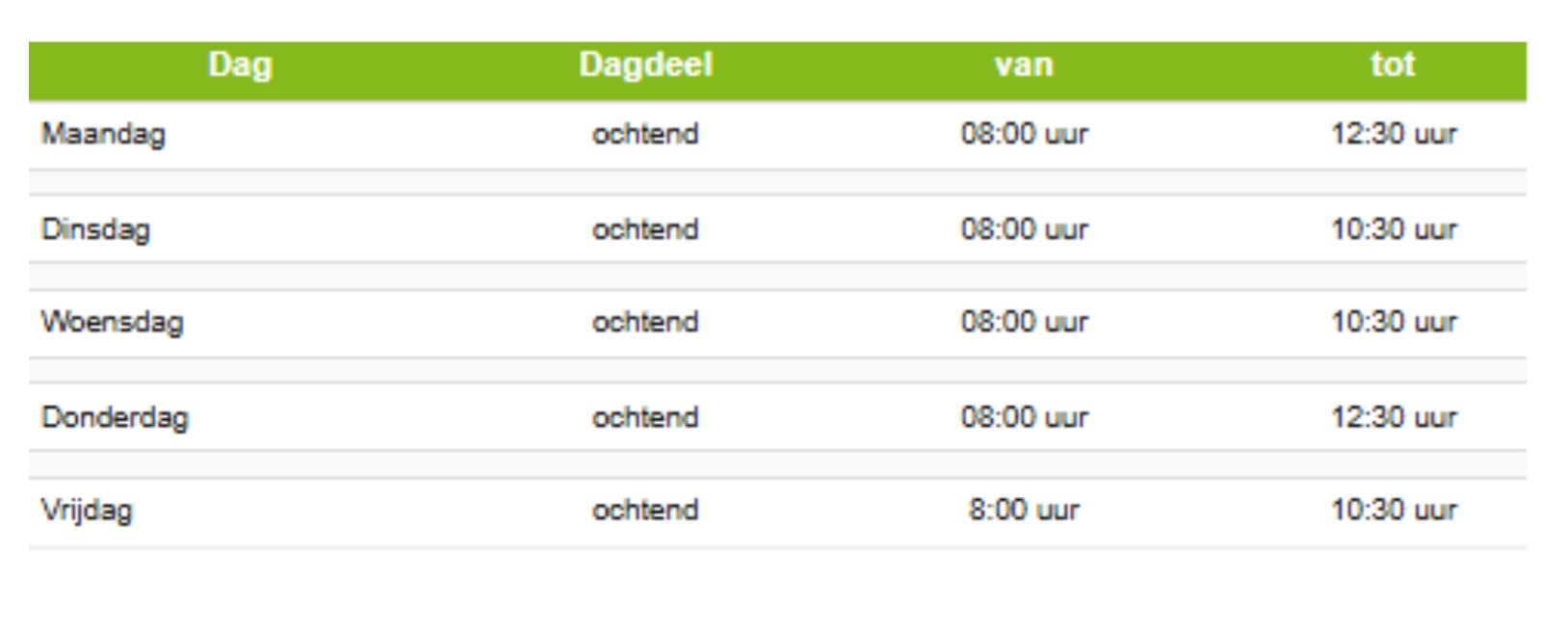Viewport: 1568px width, 635px height.
Task: Click the van column header
Action: 1024,66
